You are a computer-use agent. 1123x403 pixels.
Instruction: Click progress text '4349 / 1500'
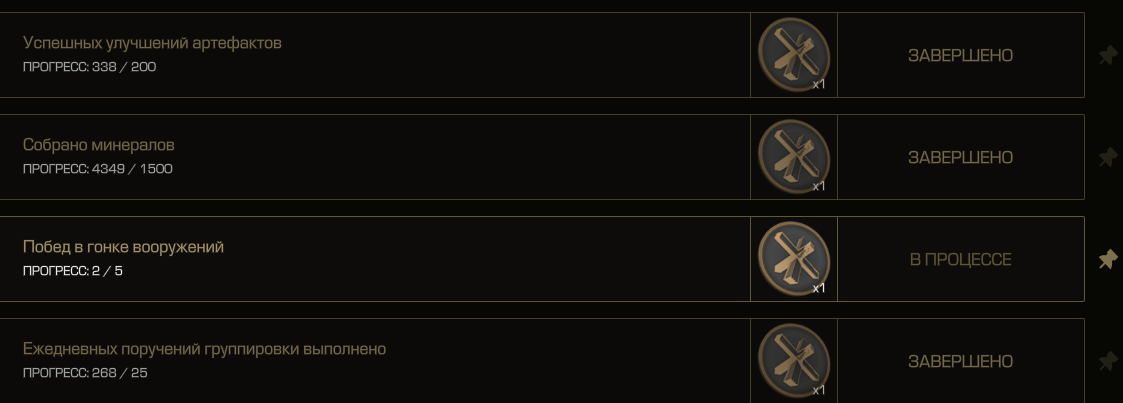[132, 169]
